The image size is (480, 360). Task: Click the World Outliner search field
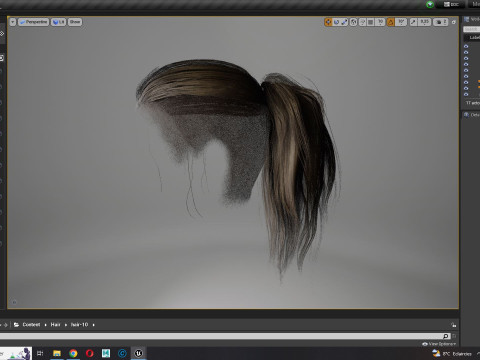pyautogui.click(x=471, y=29)
